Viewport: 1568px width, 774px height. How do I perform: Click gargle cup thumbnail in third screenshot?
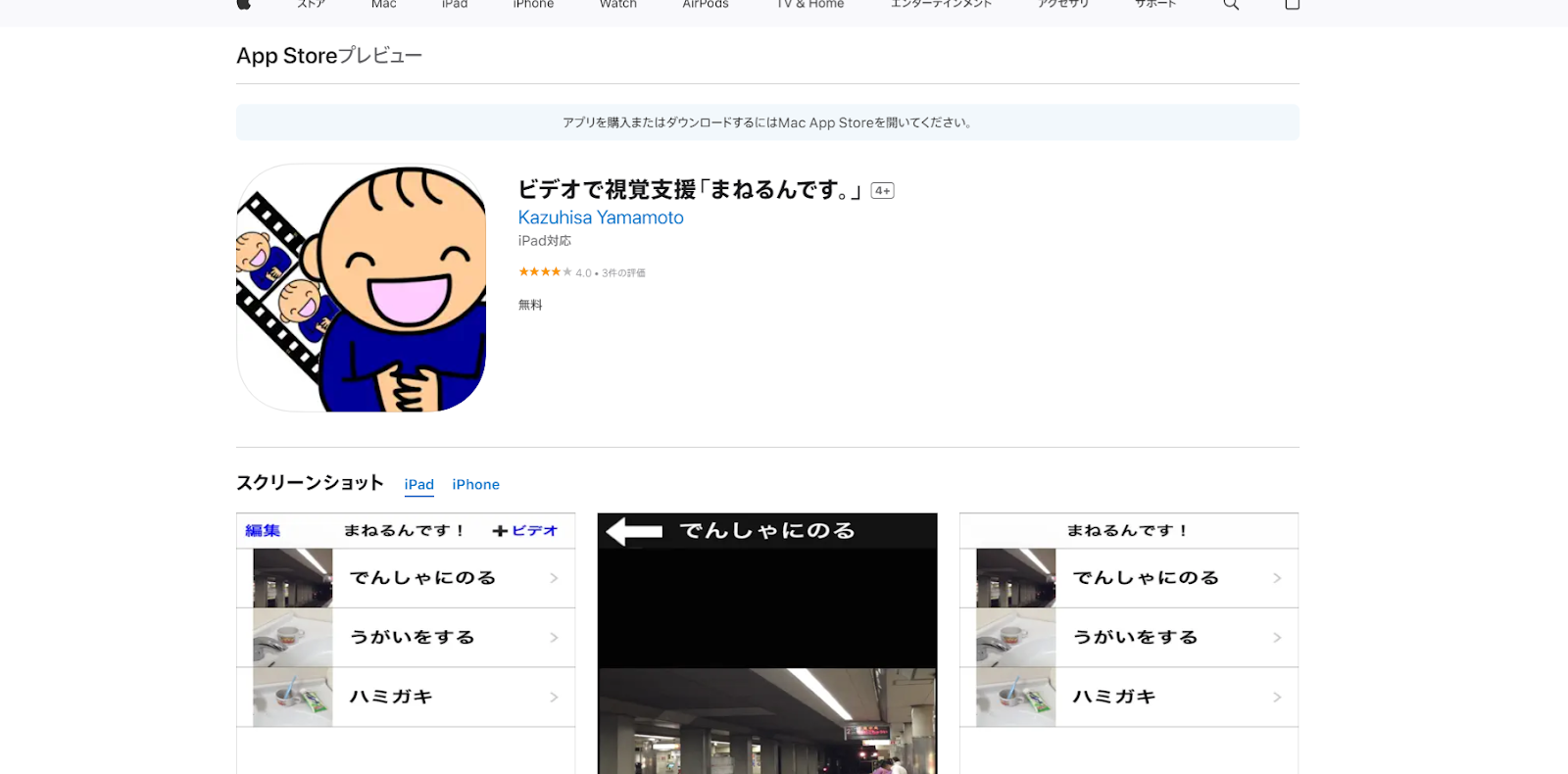click(1016, 638)
